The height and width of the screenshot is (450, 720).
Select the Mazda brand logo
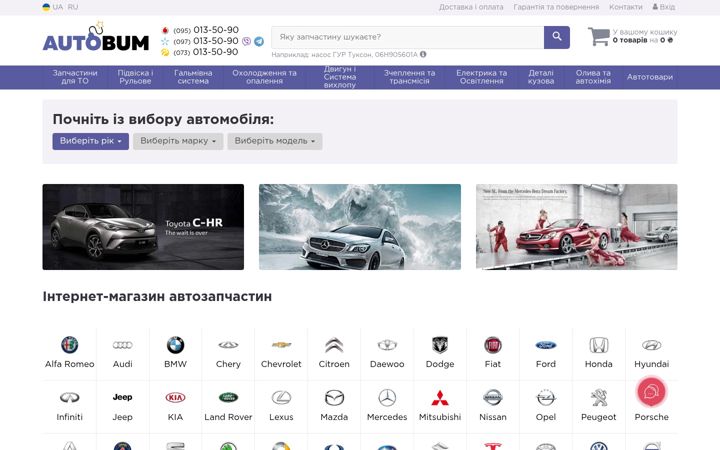(334, 398)
